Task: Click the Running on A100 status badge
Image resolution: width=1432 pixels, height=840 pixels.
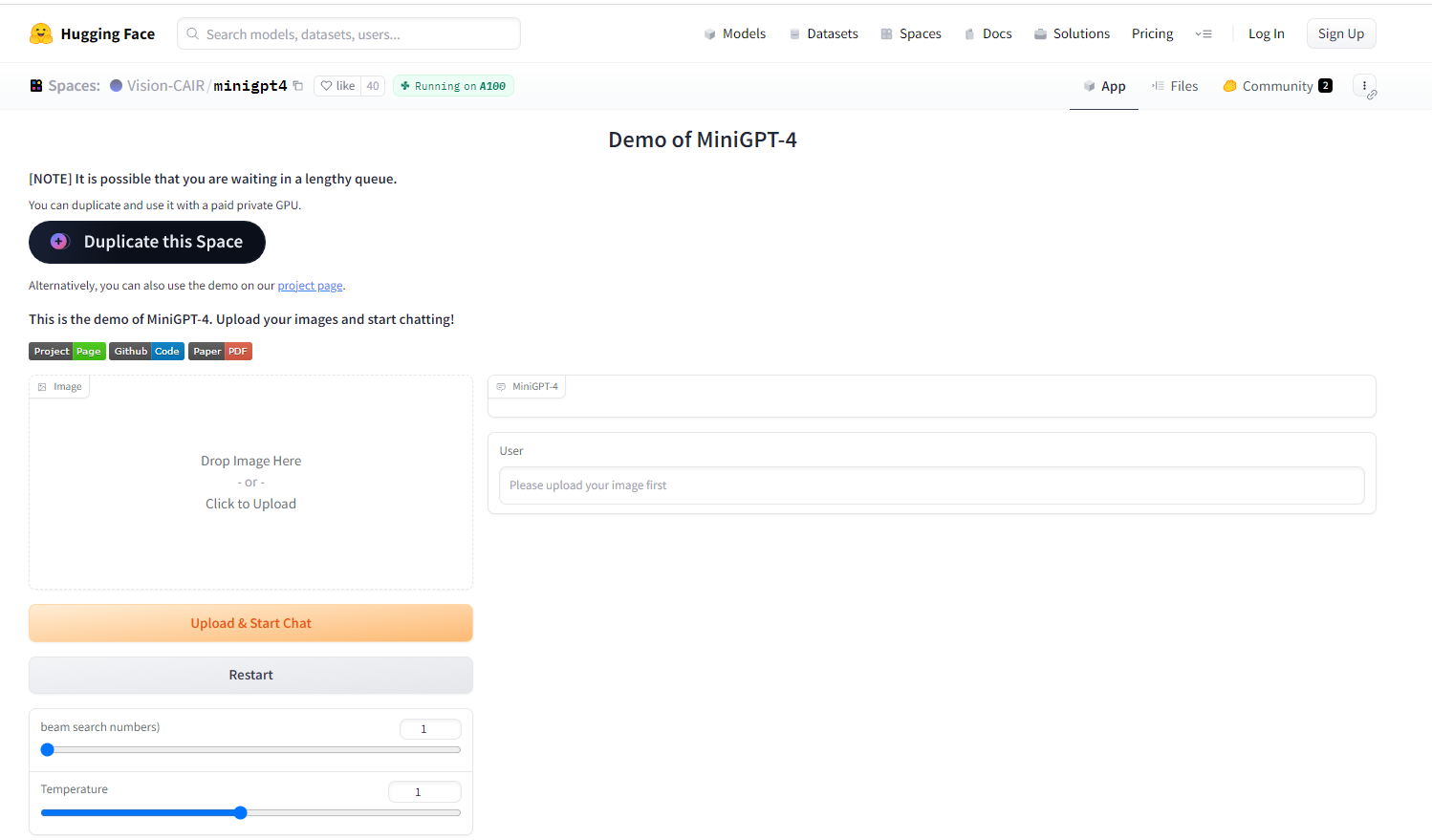Action: [453, 86]
